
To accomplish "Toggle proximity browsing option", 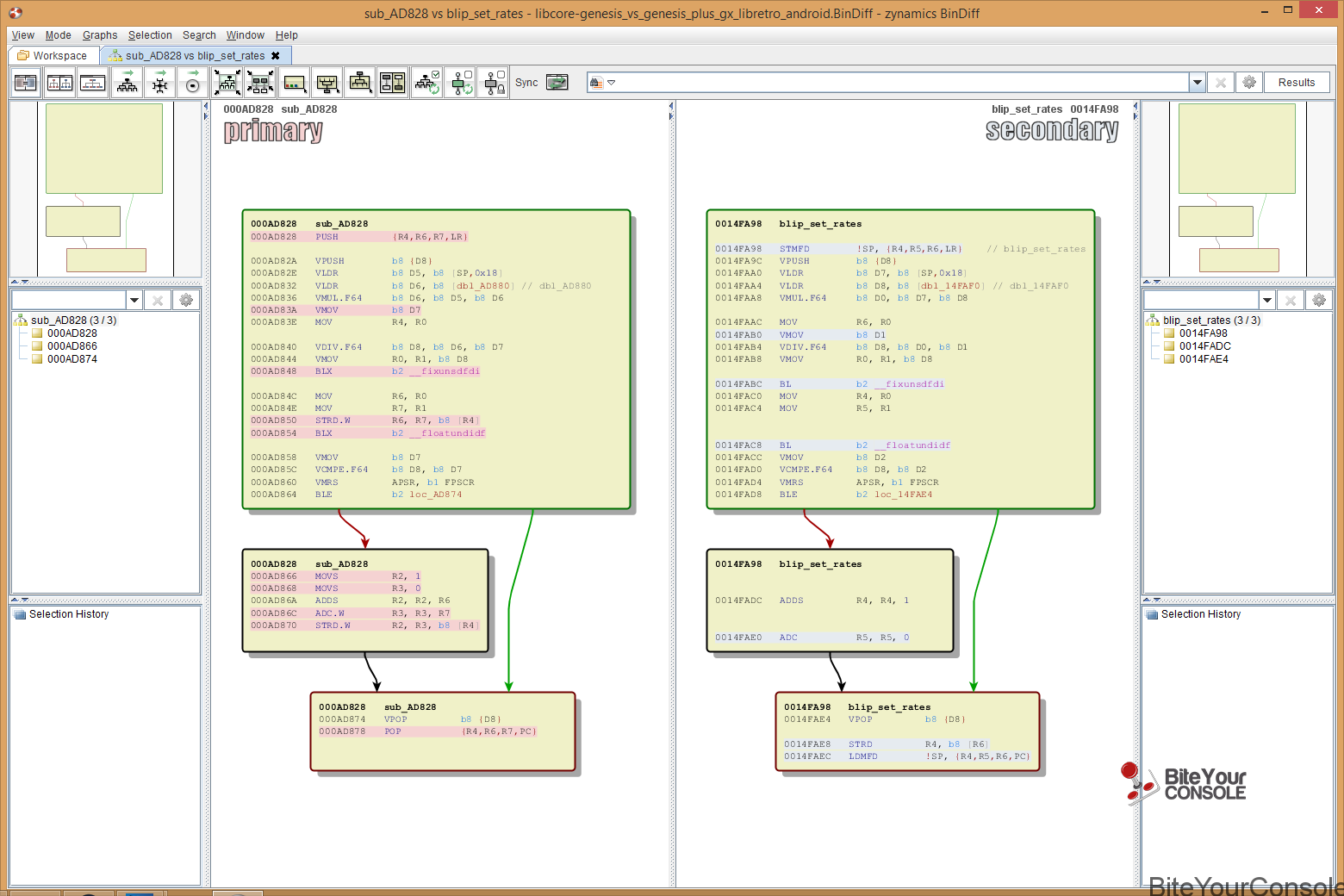I will tap(461, 83).
